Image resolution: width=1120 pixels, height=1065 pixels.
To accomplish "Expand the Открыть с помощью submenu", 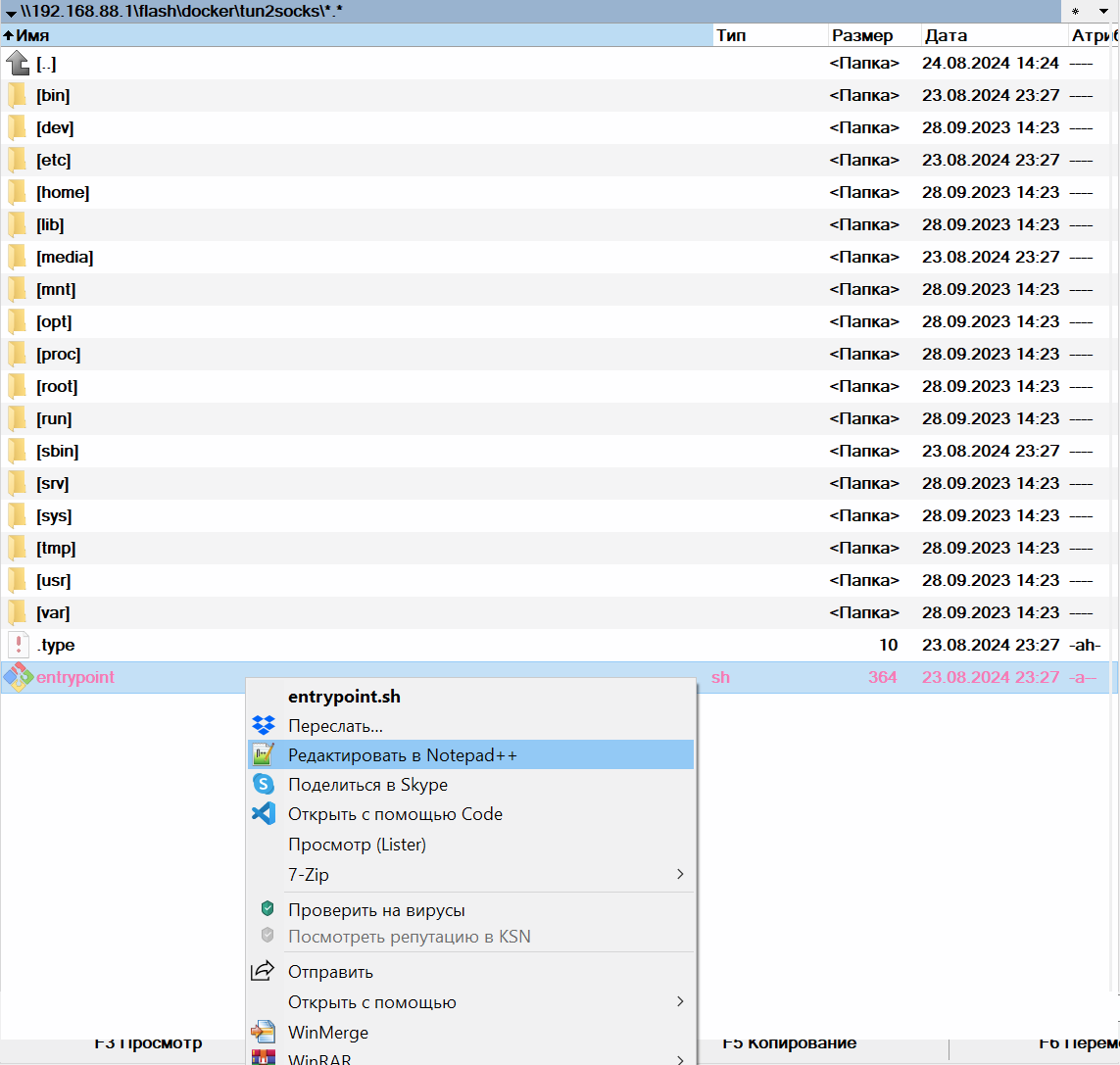I will (680, 1001).
